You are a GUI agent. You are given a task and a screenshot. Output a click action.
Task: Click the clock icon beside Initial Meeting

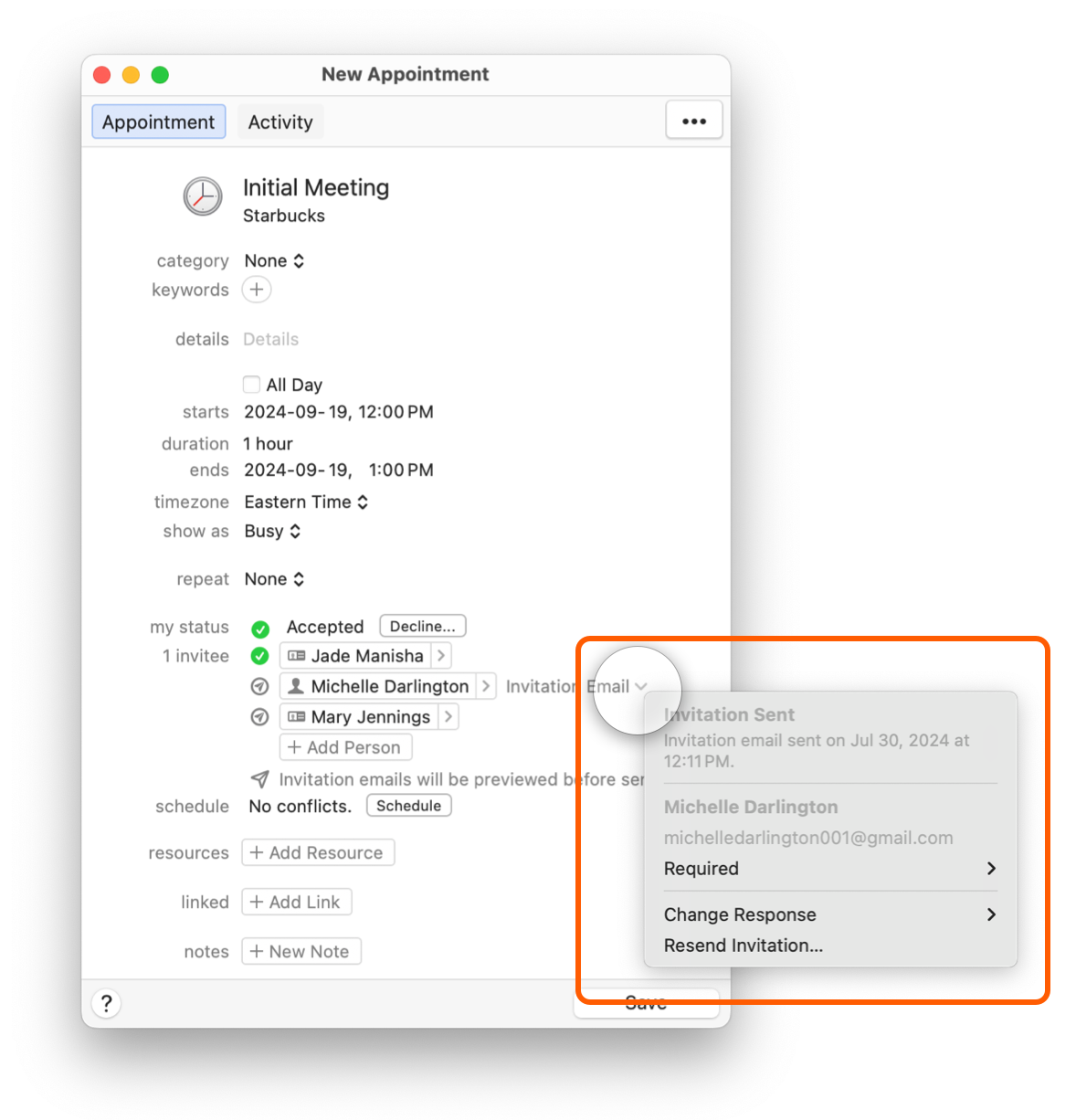202,196
